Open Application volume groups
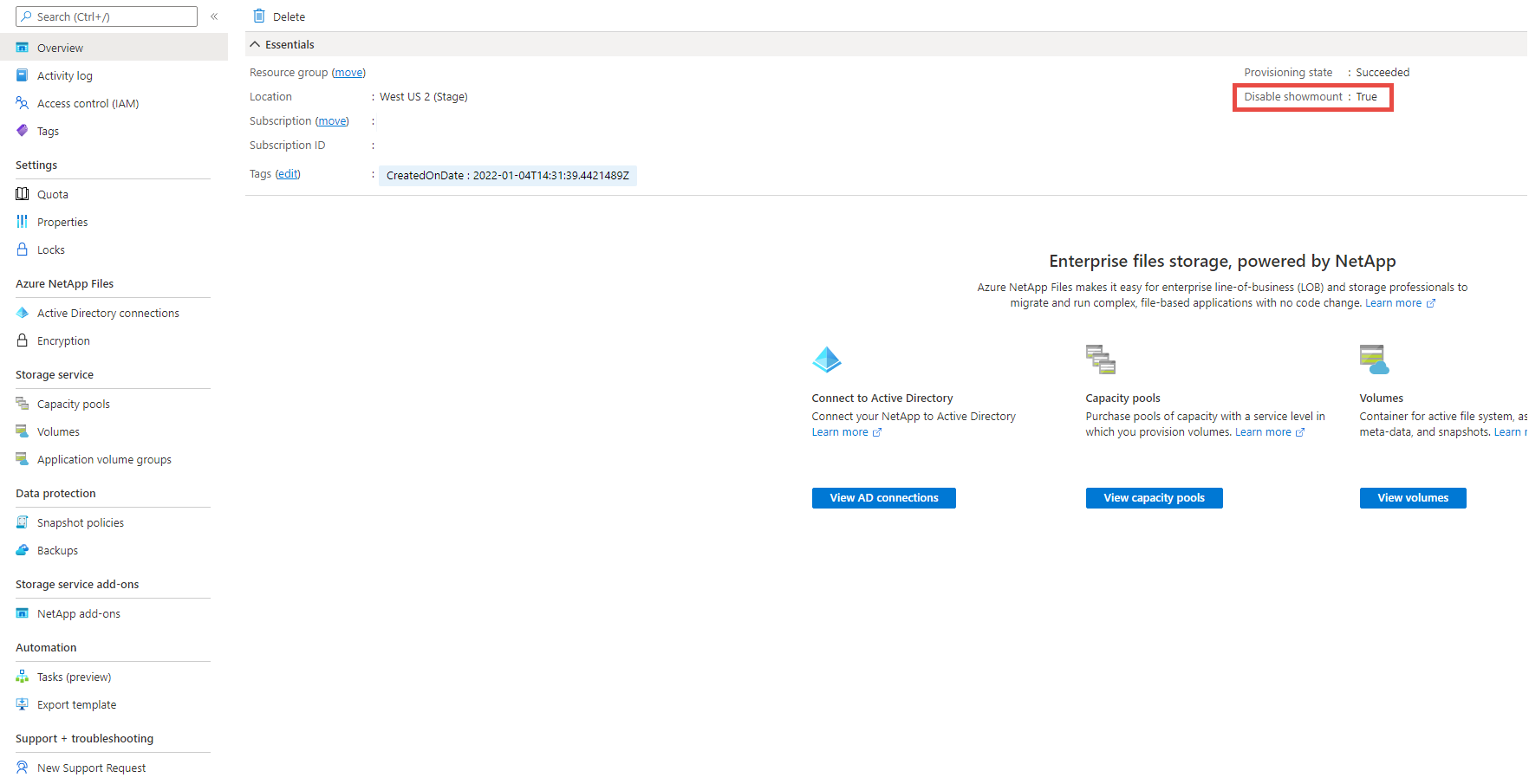Screen dimensions: 1529x784 104,459
